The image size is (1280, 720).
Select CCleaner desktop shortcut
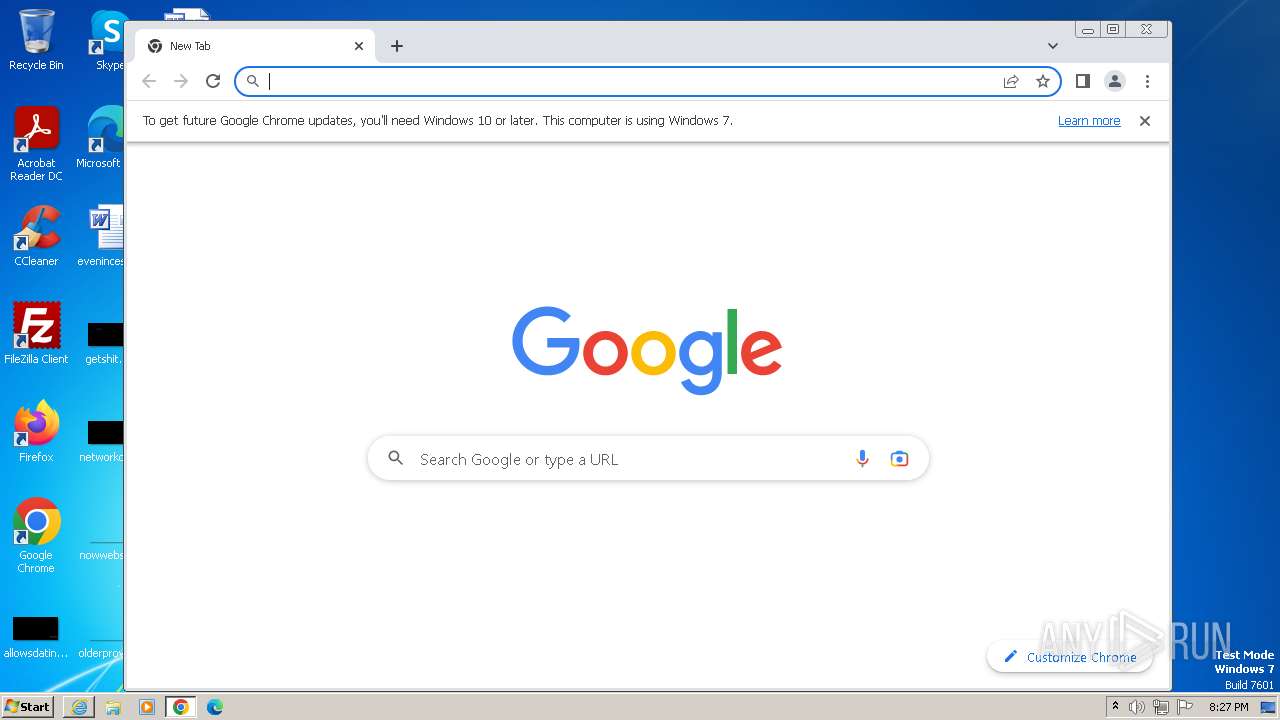pyautogui.click(x=36, y=236)
